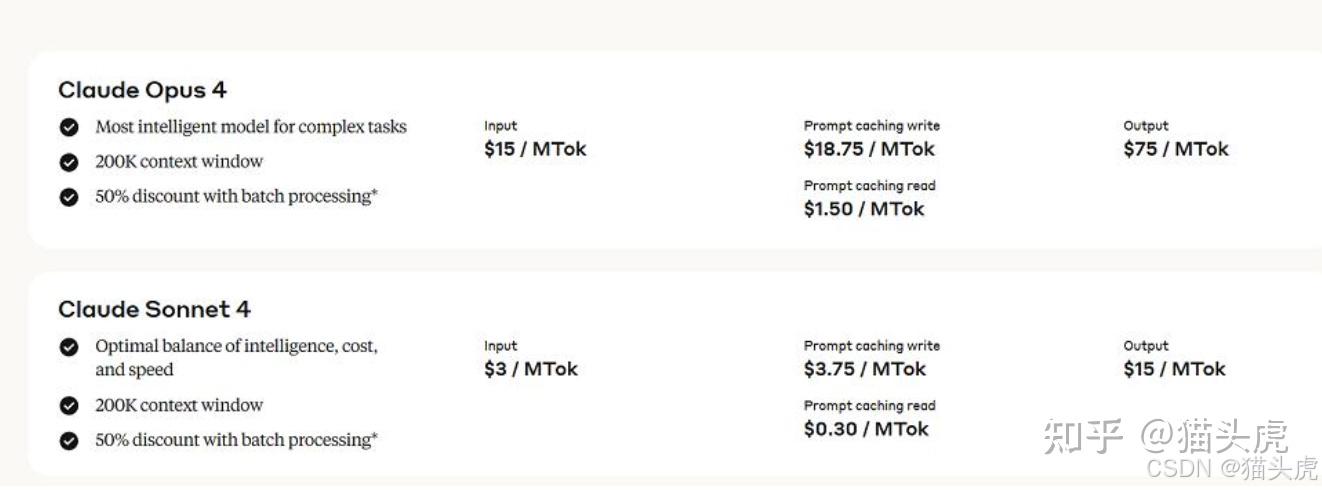Screen dimensions: 1322x490
Task: Click the CSDN @猫头虎 watermark
Action: click(x=1232, y=468)
